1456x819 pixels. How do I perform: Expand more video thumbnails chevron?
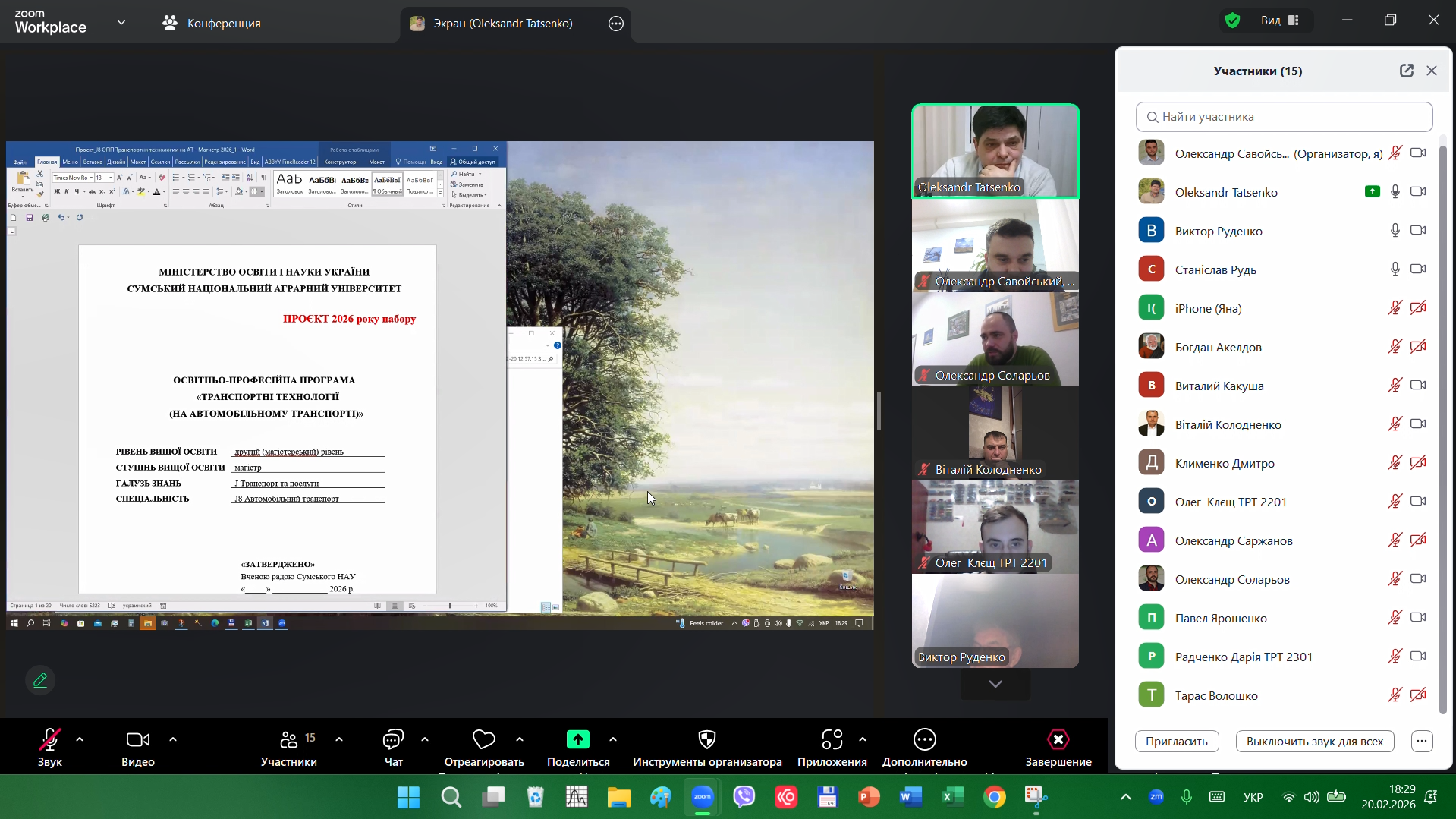click(995, 684)
